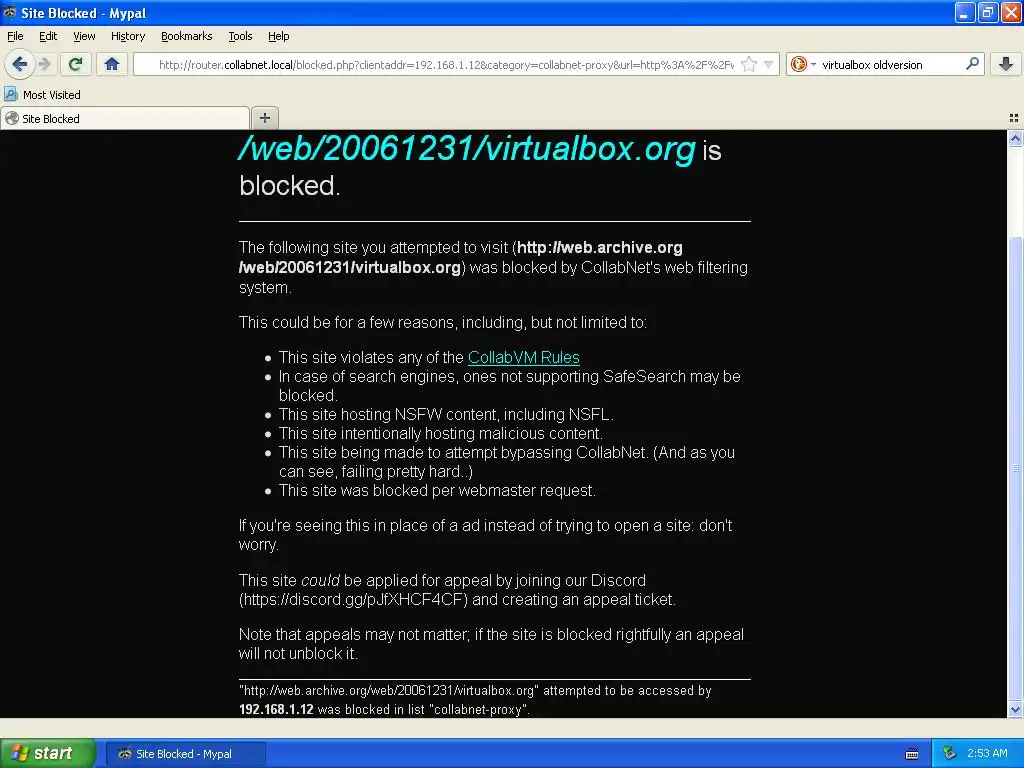Image resolution: width=1024 pixels, height=768 pixels.
Task: Go back one page with the Back arrow
Action: coord(20,64)
